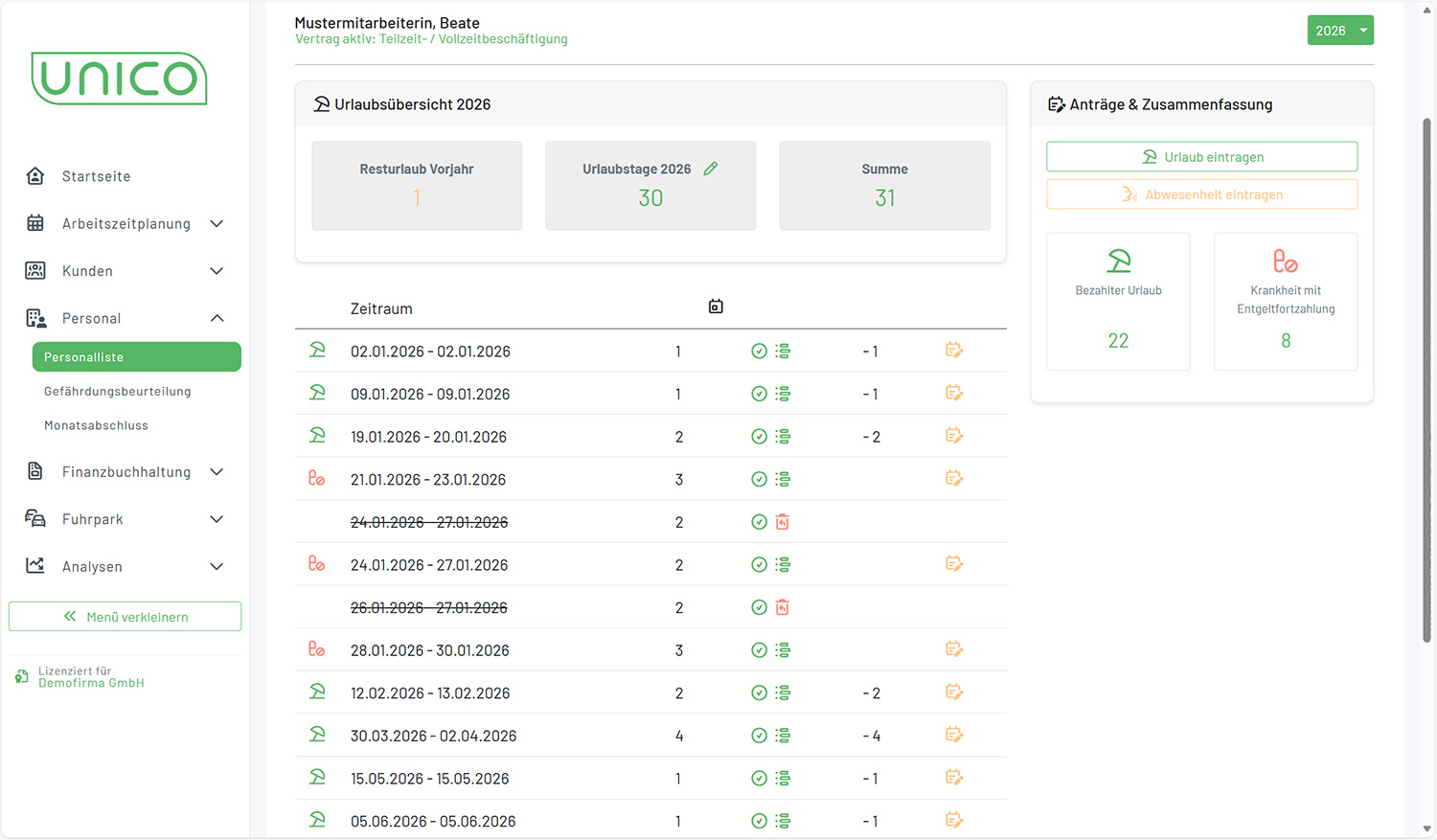Click the pencil icon beside Urlaubstage 2026
The width and height of the screenshot is (1437, 840).
[711, 169]
